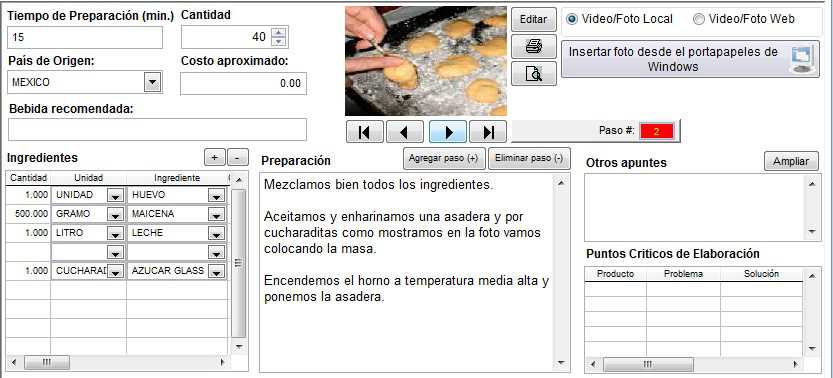Click the Editar button
The image size is (833, 378).
pos(533,20)
